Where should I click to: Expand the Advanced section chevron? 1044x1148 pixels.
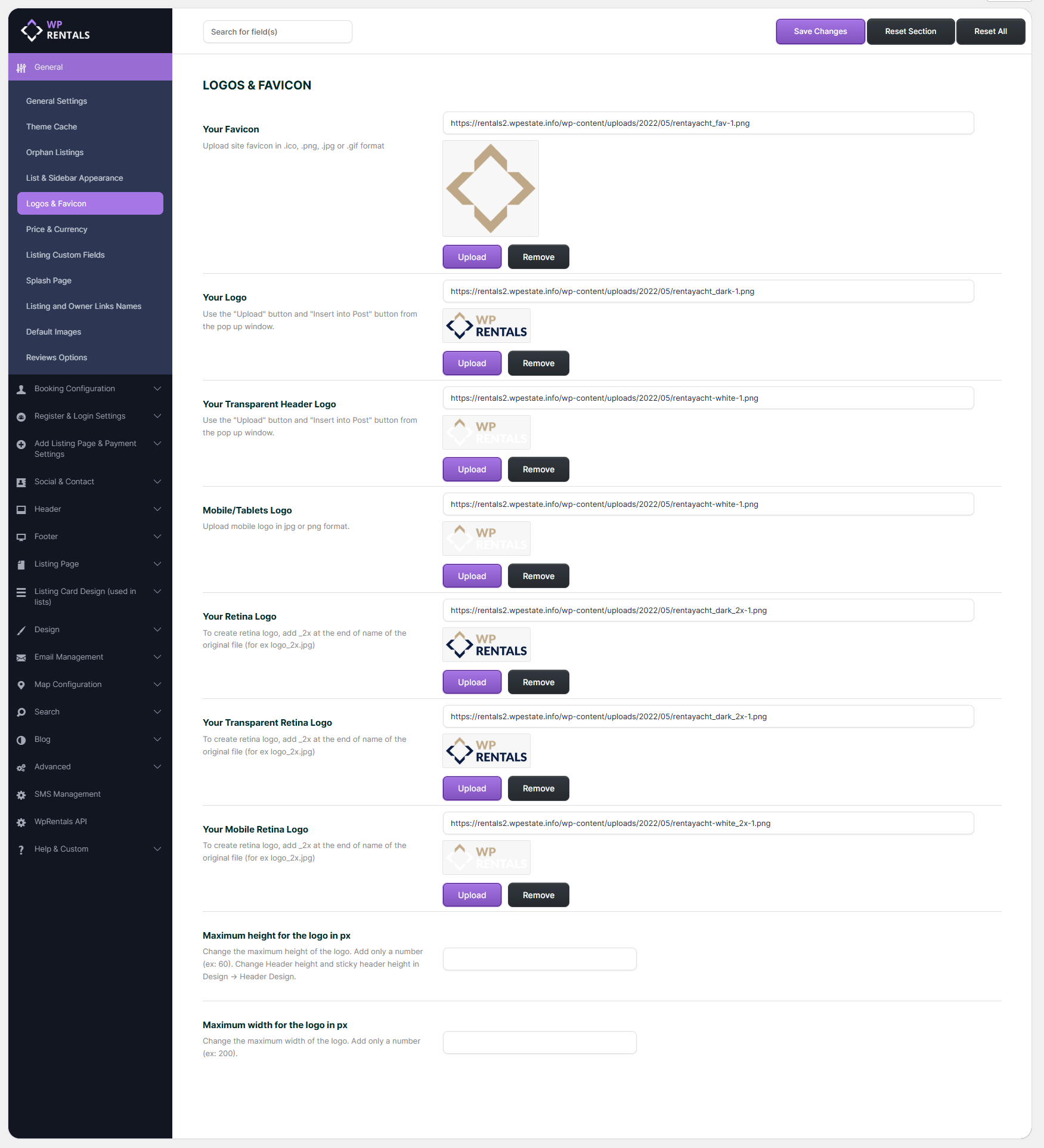point(157,767)
